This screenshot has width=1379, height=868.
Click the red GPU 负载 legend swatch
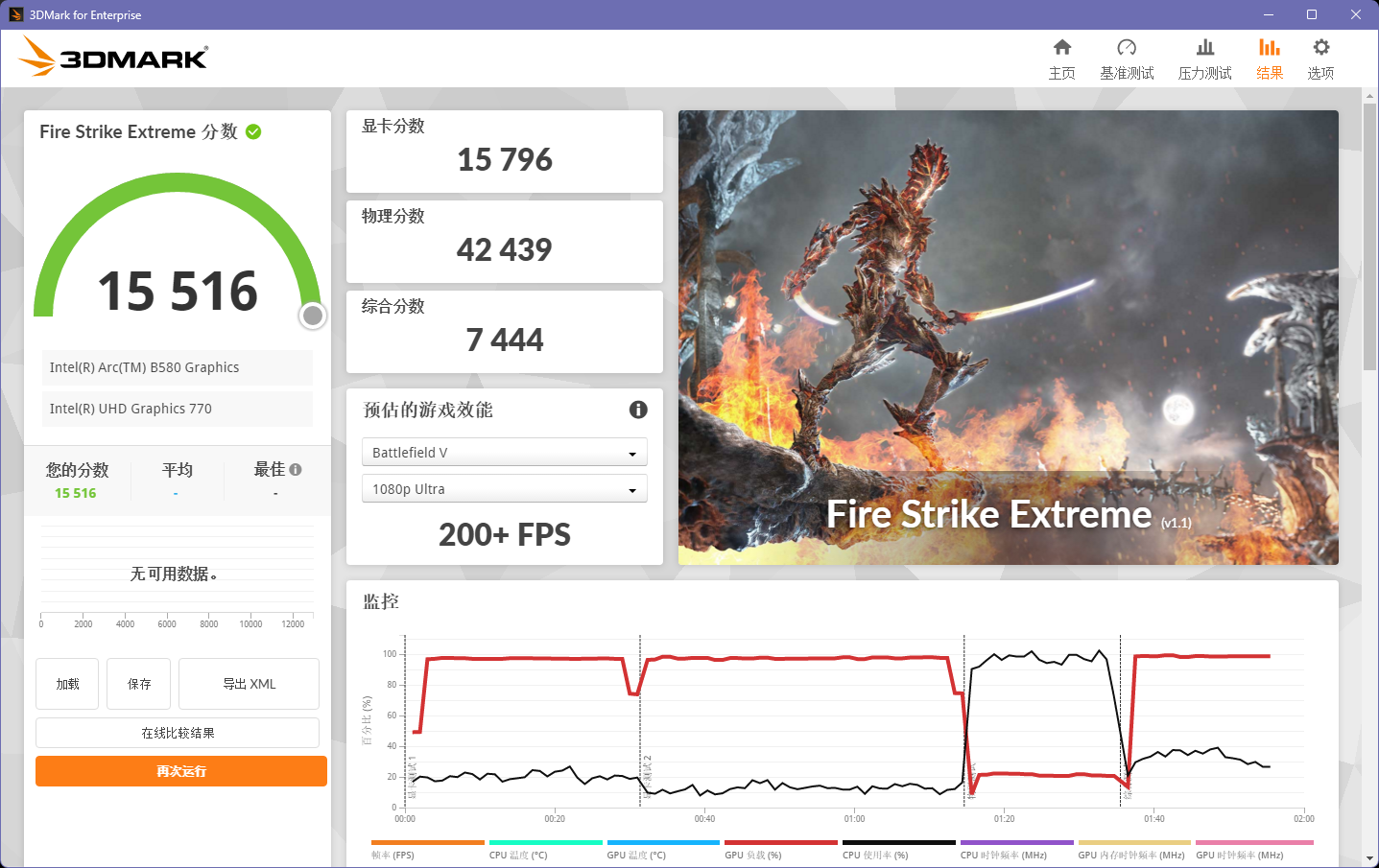[x=781, y=842]
